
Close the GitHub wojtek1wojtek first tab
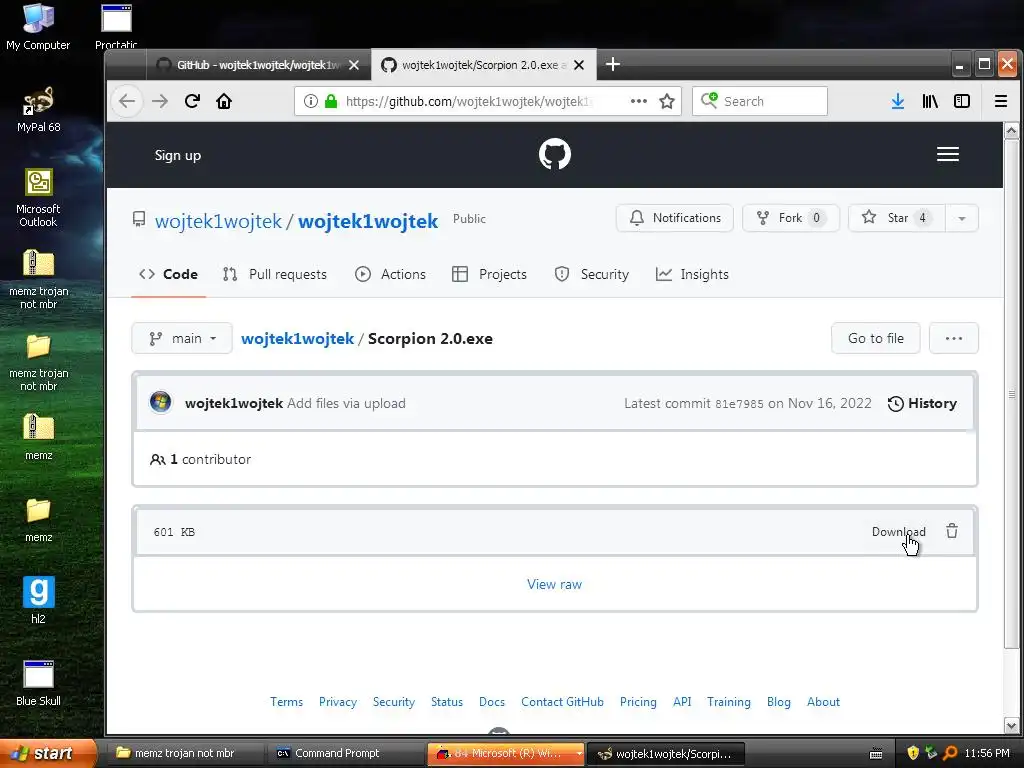point(354,65)
